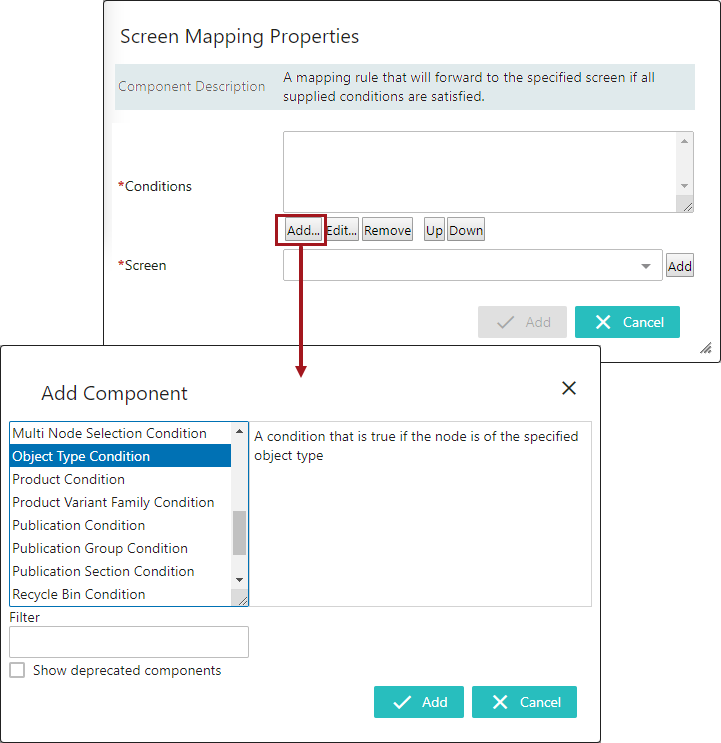Image resolution: width=721 pixels, height=743 pixels.
Task: Move condition Up button
Action: click(x=434, y=230)
